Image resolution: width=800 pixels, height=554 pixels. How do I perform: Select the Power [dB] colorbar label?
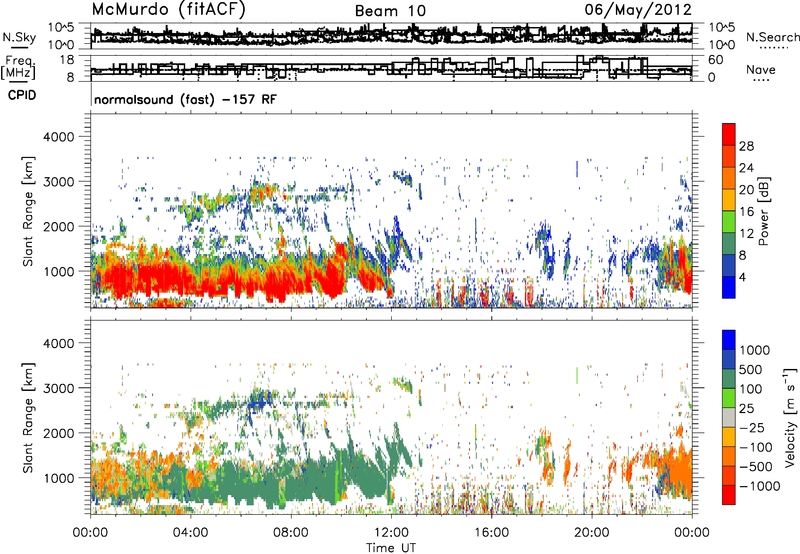(764, 211)
